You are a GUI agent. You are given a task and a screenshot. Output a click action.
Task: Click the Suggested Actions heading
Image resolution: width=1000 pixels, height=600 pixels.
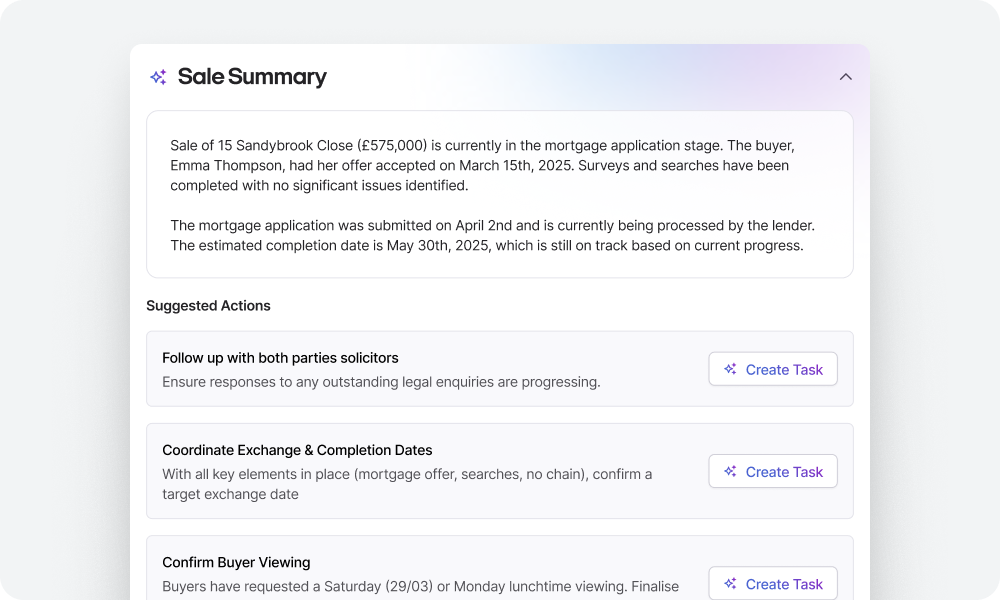pos(209,305)
